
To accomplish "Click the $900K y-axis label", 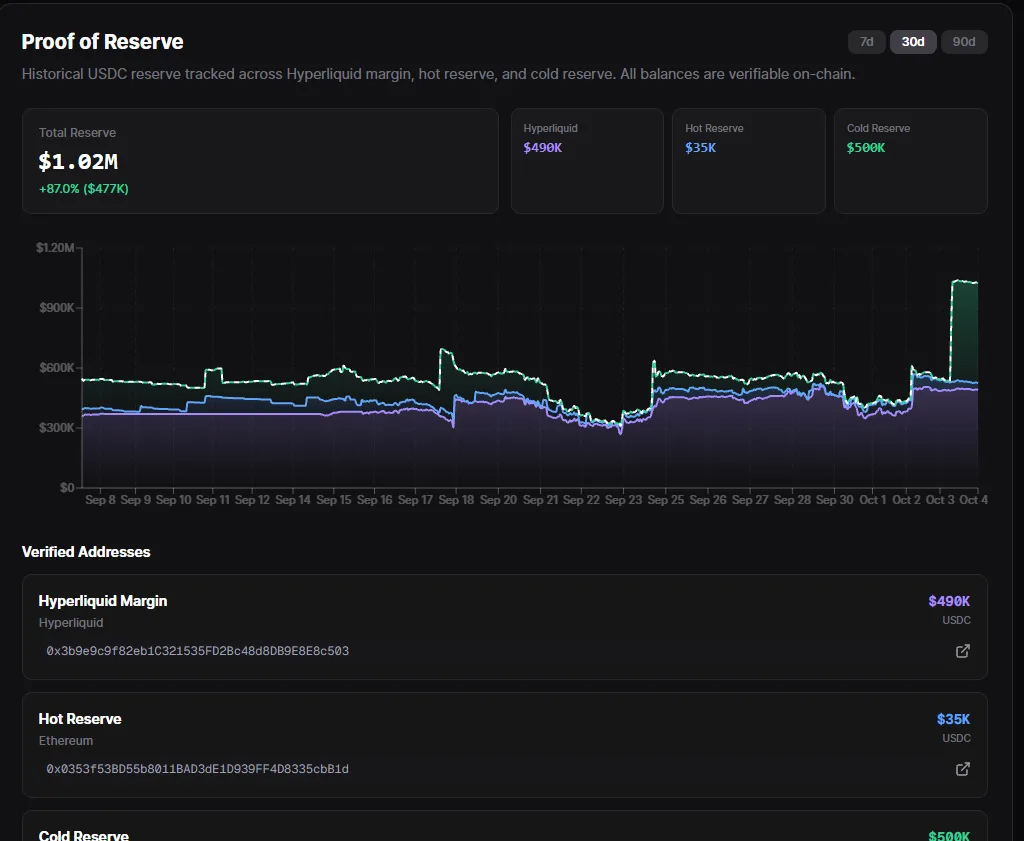I will pyautogui.click(x=57, y=308).
